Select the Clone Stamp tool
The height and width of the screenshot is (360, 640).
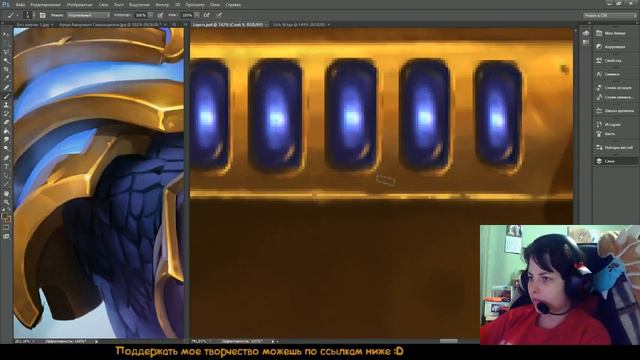click(x=6, y=104)
